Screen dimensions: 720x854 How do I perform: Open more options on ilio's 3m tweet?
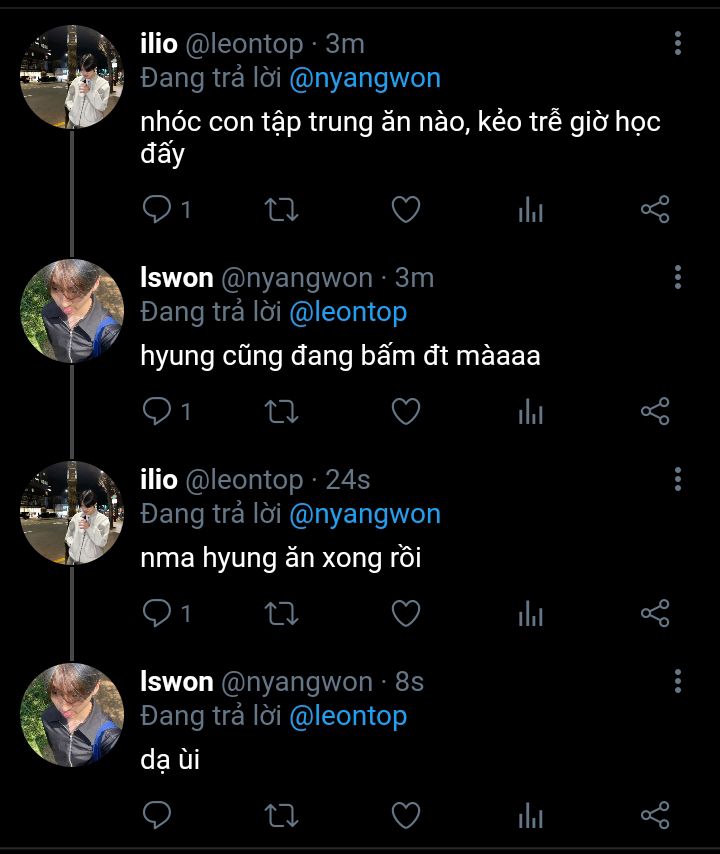click(678, 43)
